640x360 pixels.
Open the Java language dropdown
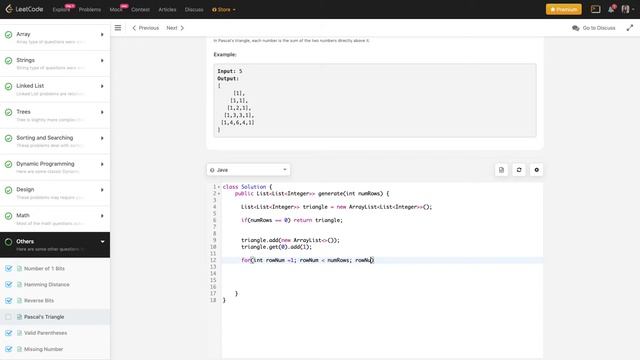[x=248, y=170]
